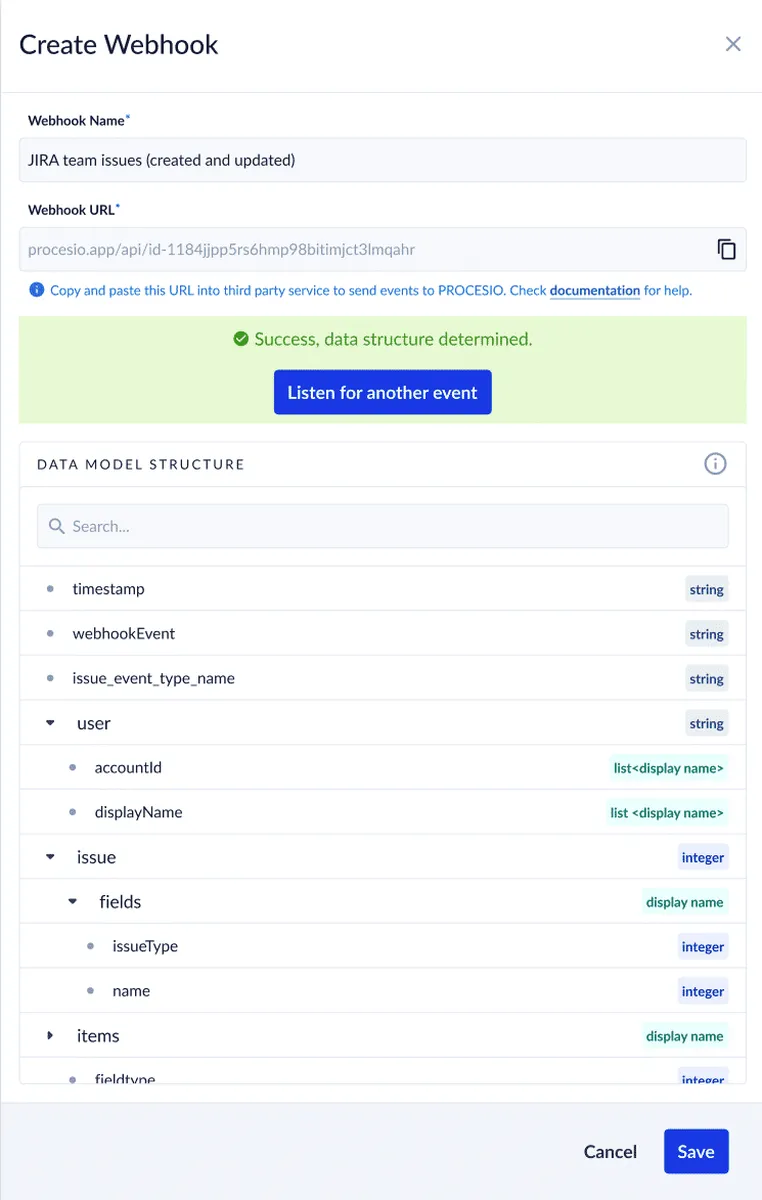The height and width of the screenshot is (1200, 762).
Task: Collapse the fields node
Action: (72, 901)
